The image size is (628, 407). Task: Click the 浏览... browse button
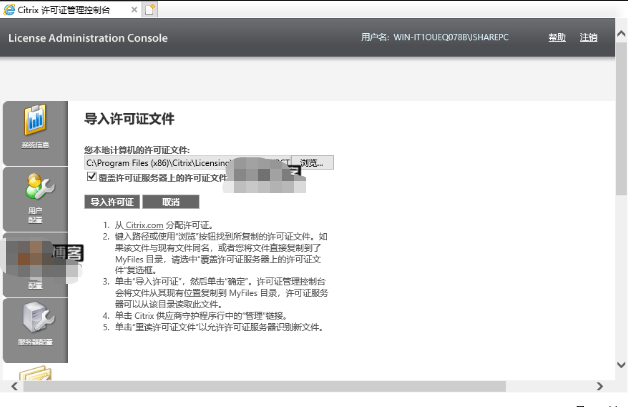pos(312,163)
